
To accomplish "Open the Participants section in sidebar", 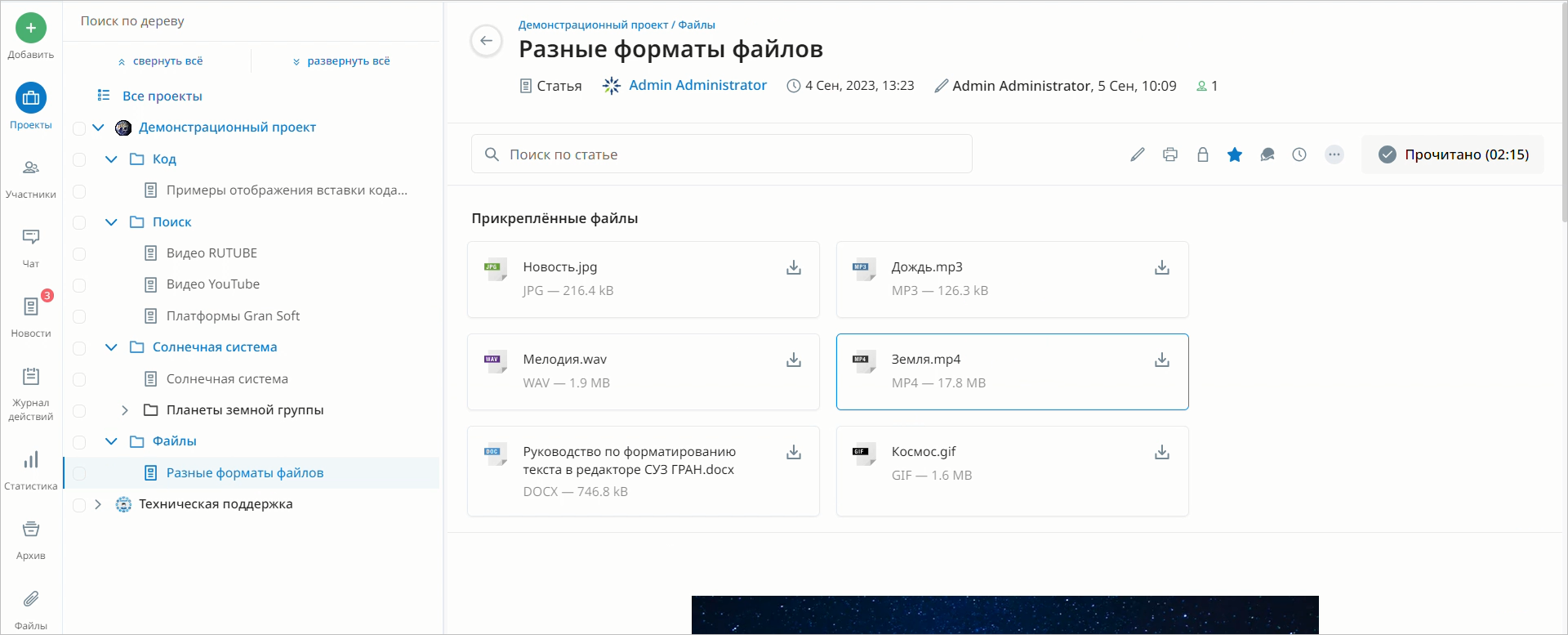I will point(31,178).
